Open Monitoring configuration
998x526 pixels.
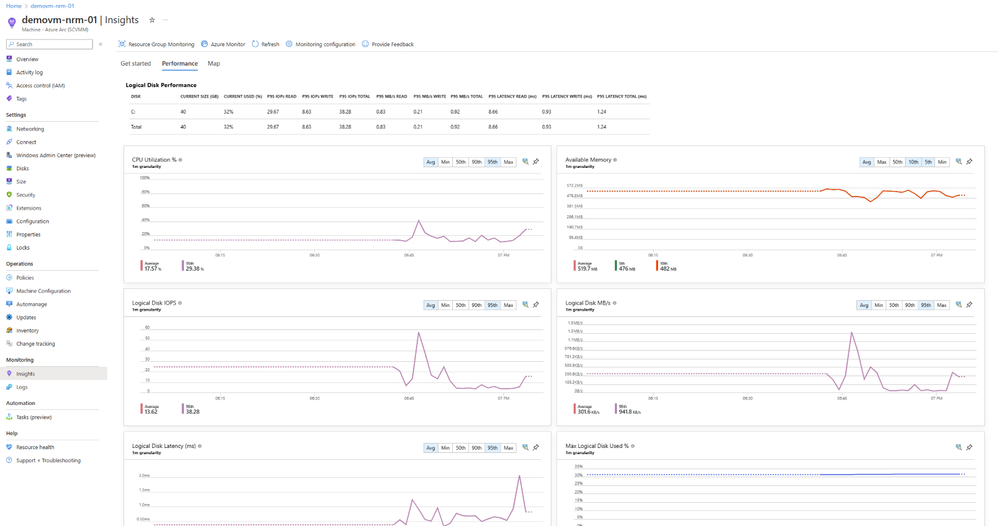click(320, 45)
